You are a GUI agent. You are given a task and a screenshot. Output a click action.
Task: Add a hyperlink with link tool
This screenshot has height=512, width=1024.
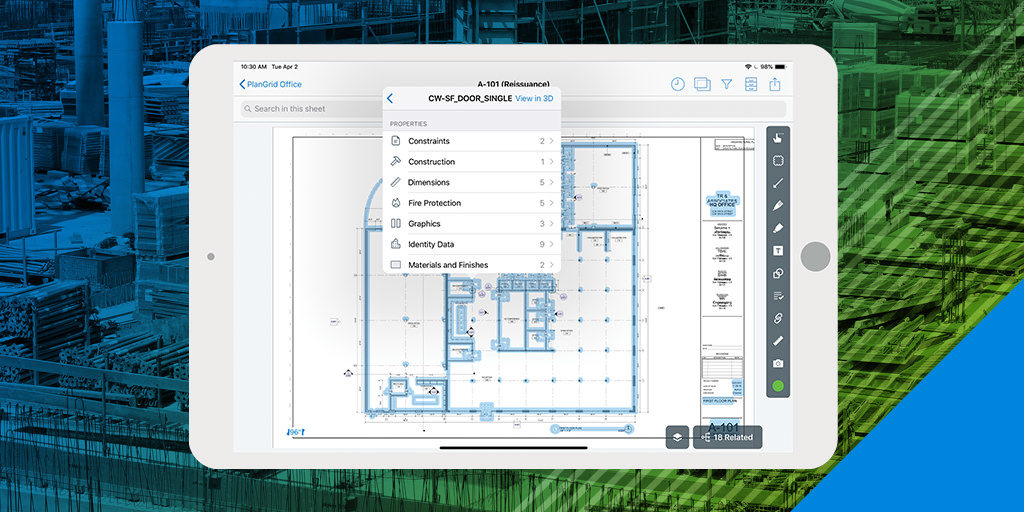[778, 319]
